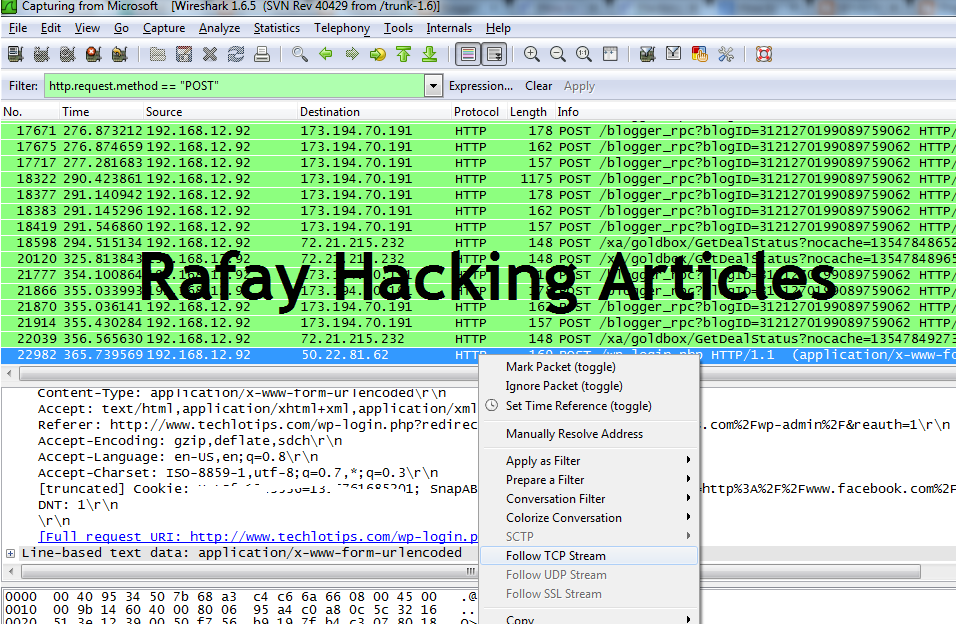Zoom in packet text icon
Screen dimensions: 956x624
[x=532, y=54]
